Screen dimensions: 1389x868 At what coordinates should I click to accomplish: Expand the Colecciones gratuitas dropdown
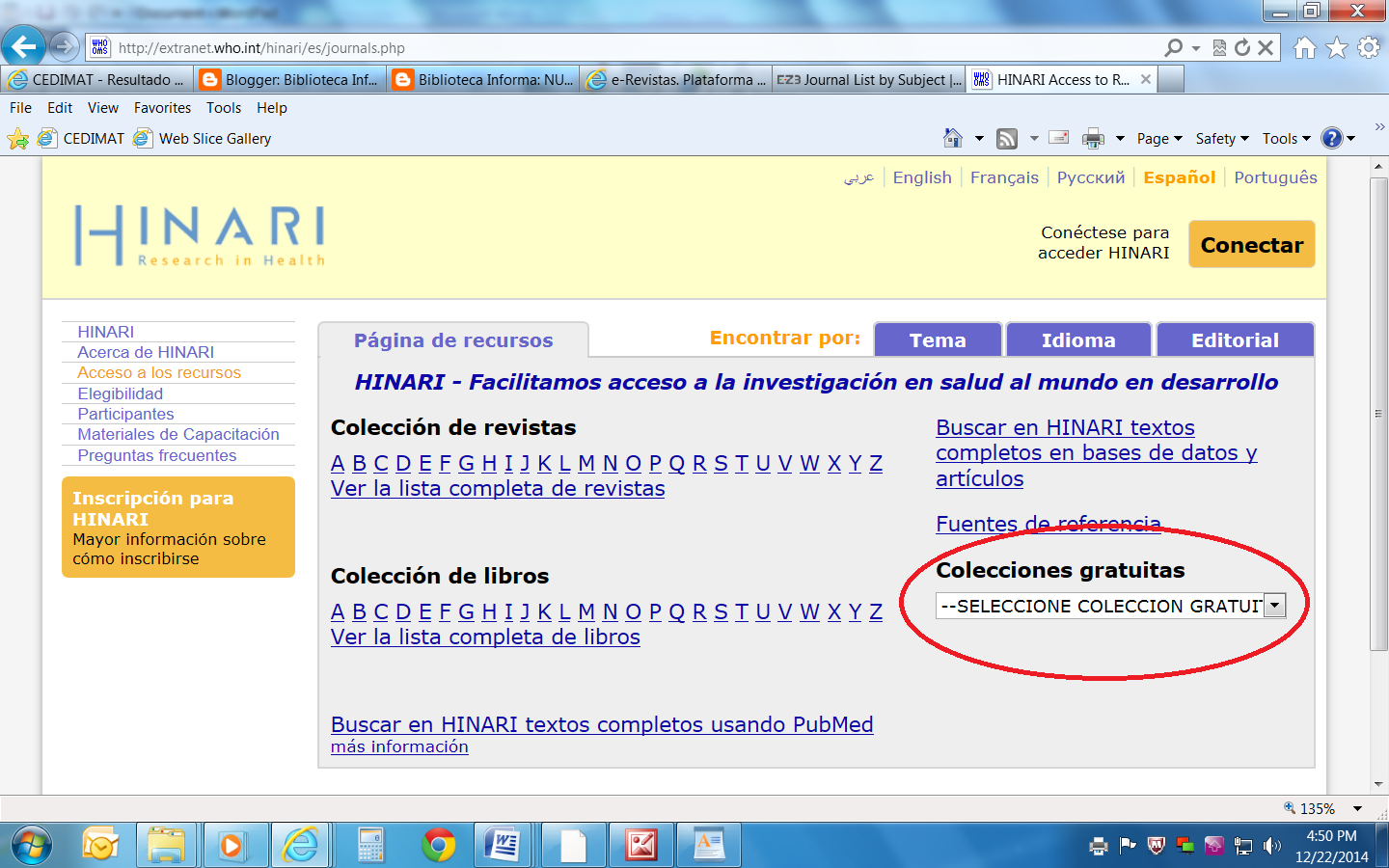click(x=1275, y=606)
